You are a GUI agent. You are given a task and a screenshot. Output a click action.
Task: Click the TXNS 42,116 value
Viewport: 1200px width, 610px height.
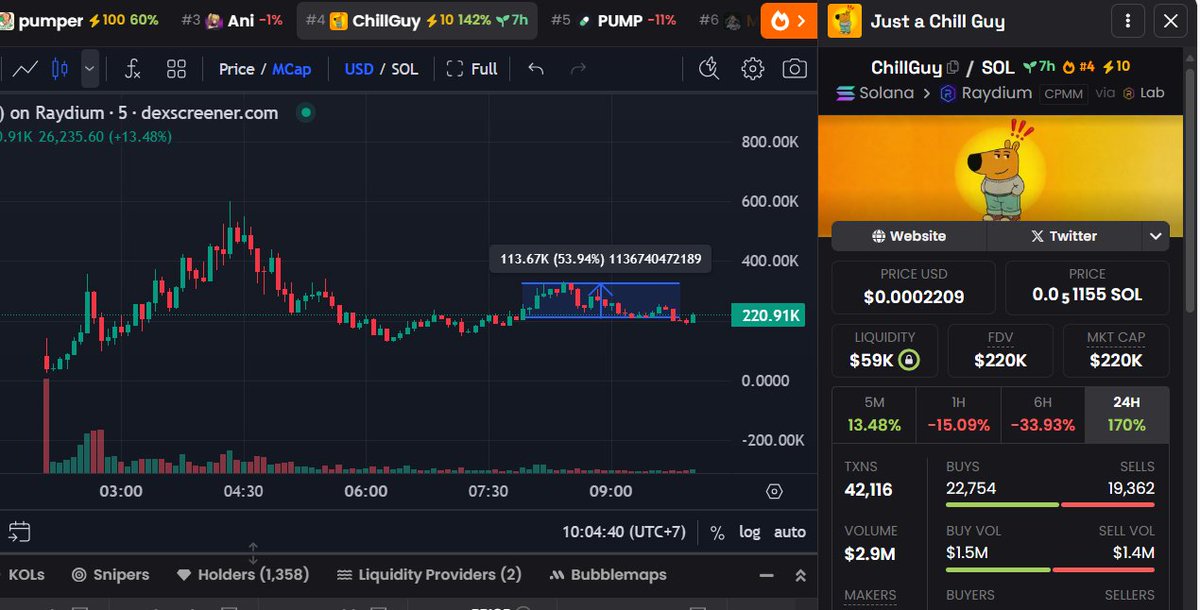pyautogui.click(x=868, y=489)
